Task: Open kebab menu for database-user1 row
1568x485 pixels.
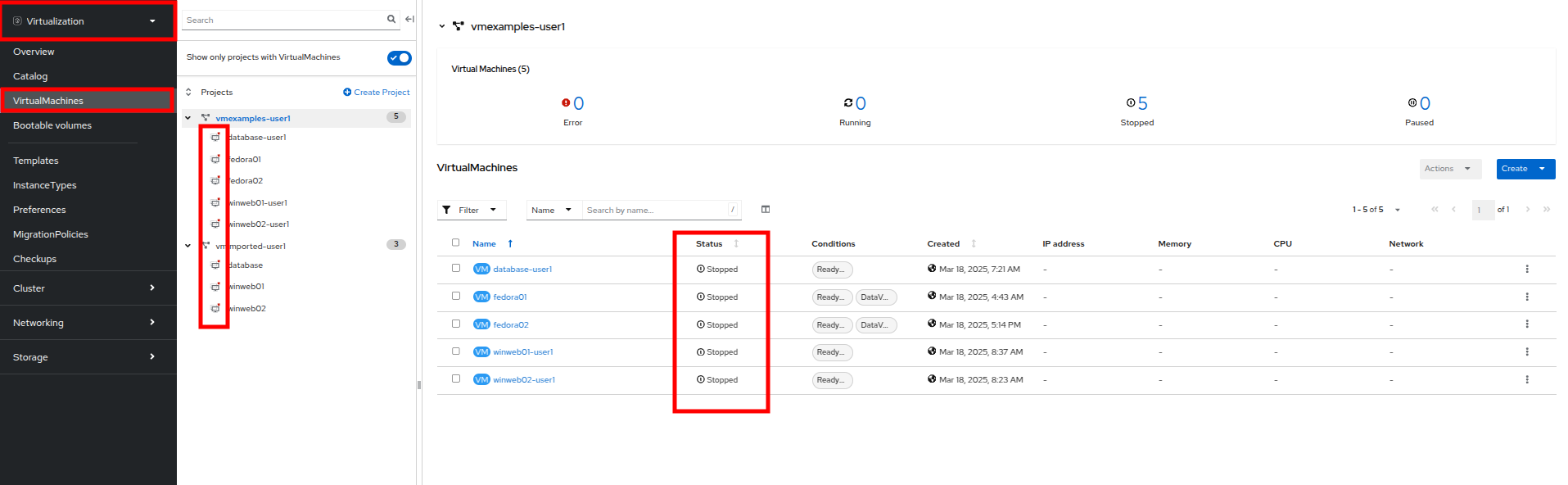Action: pos(1526,270)
